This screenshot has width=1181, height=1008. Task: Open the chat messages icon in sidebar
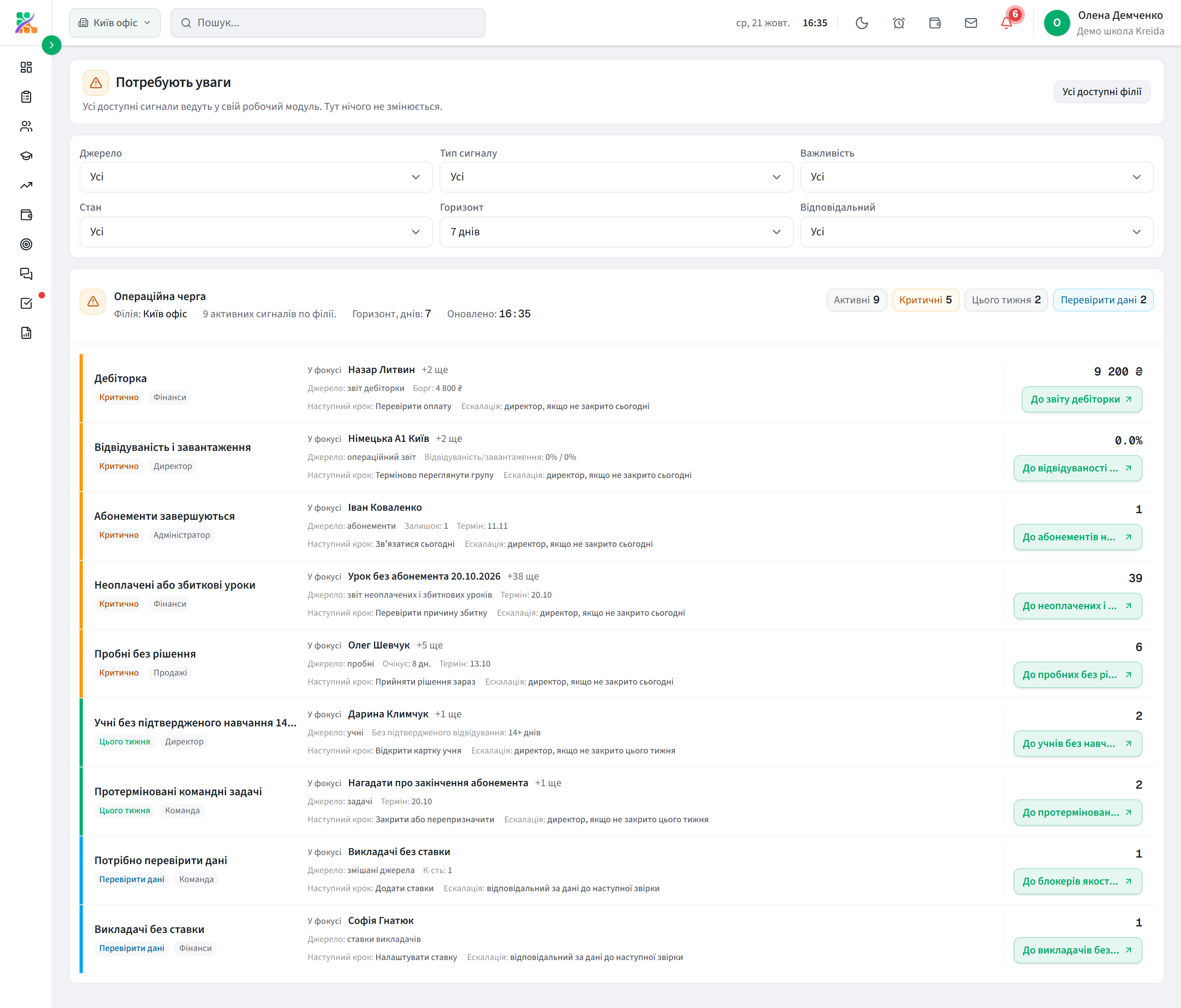26,274
